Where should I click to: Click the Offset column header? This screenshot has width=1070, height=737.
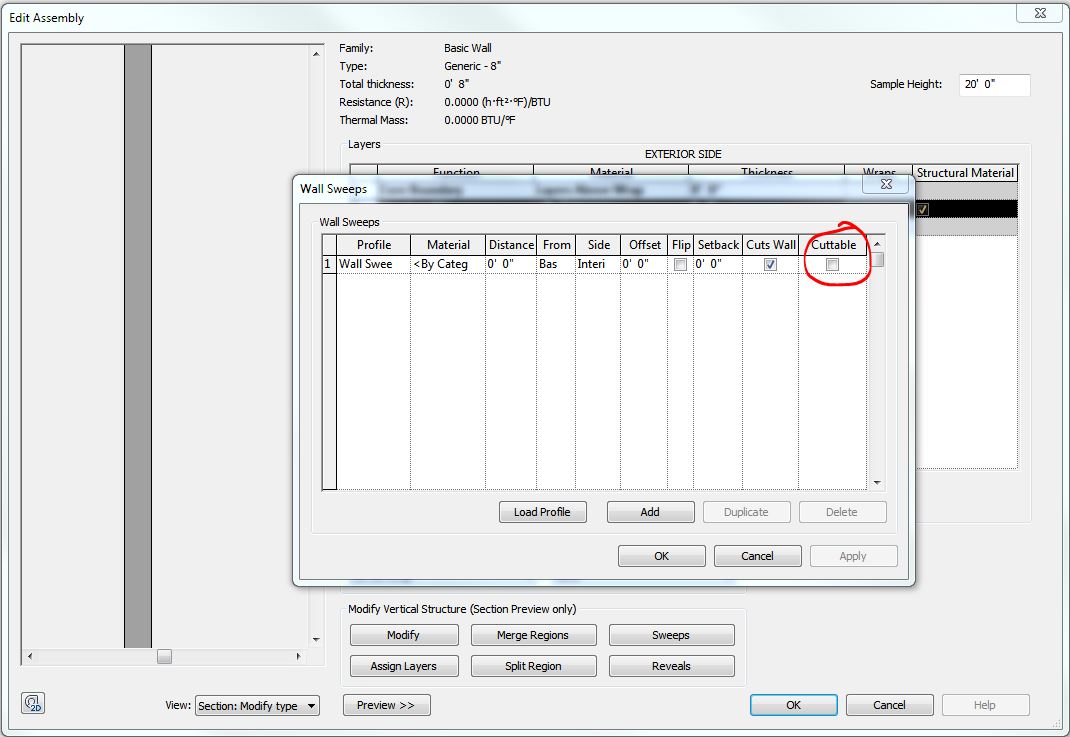[644, 244]
